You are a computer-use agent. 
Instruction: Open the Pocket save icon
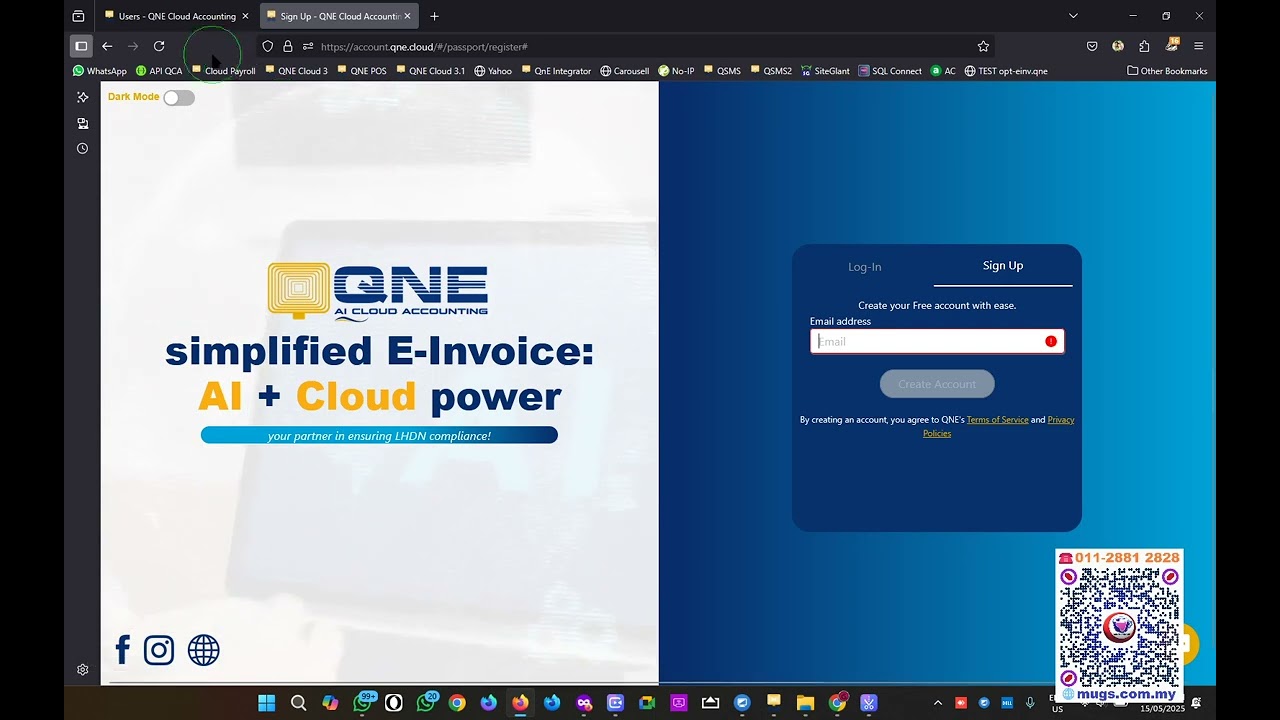(x=1092, y=46)
